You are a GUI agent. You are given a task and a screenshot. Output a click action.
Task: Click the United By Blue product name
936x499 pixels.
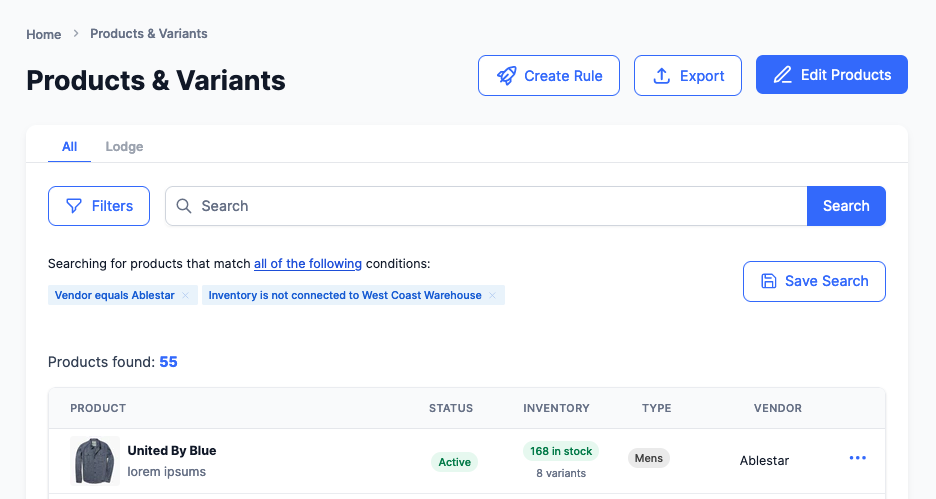(172, 451)
